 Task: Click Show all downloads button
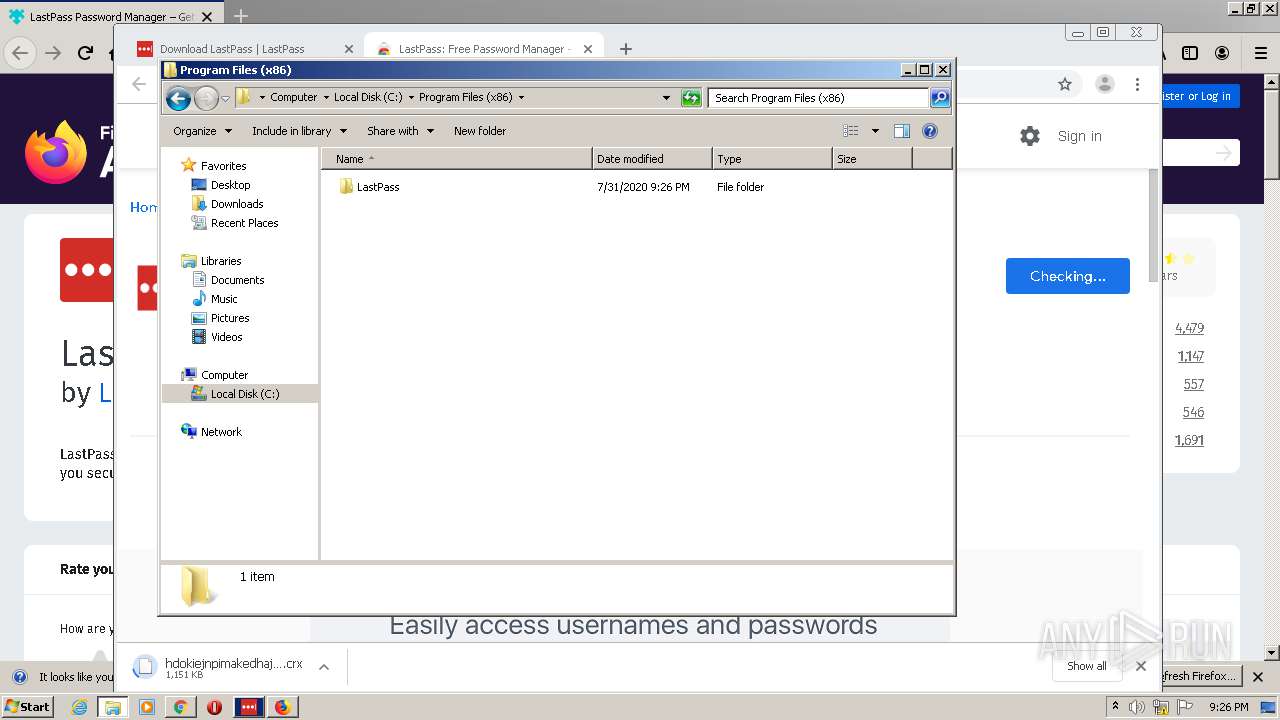point(1087,666)
